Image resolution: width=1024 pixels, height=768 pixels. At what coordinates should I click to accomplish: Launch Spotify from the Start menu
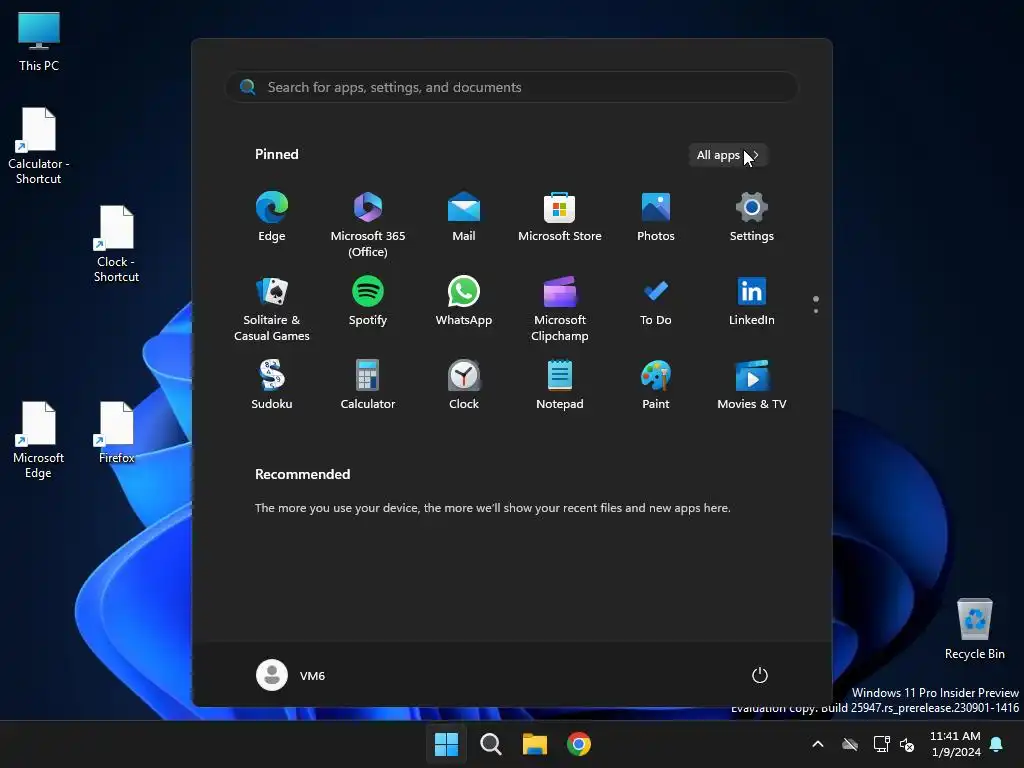click(x=368, y=302)
